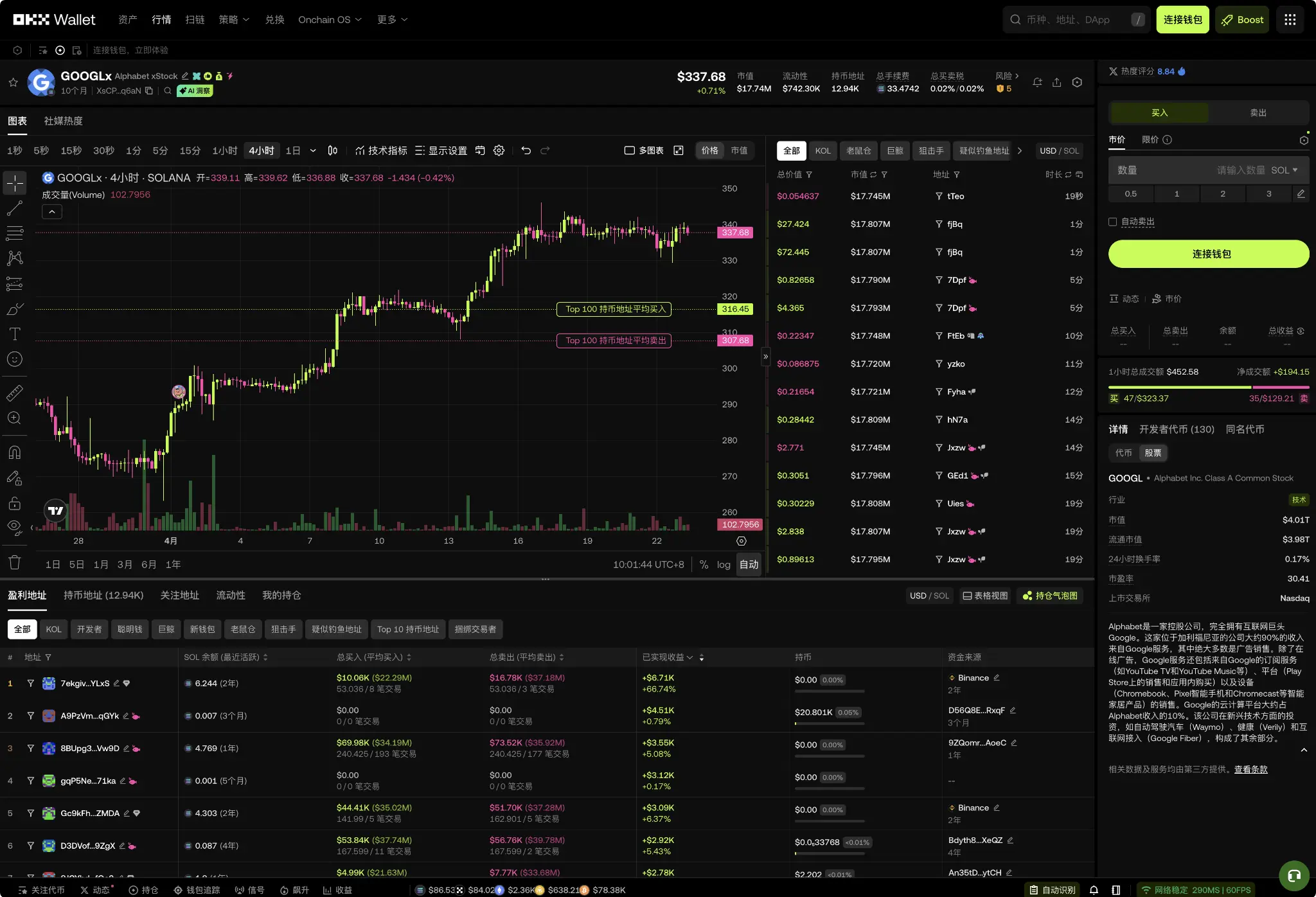Screen dimensions: 1316x897
Task: Open the apps grid menu icon
Action: pos(1290,20)
